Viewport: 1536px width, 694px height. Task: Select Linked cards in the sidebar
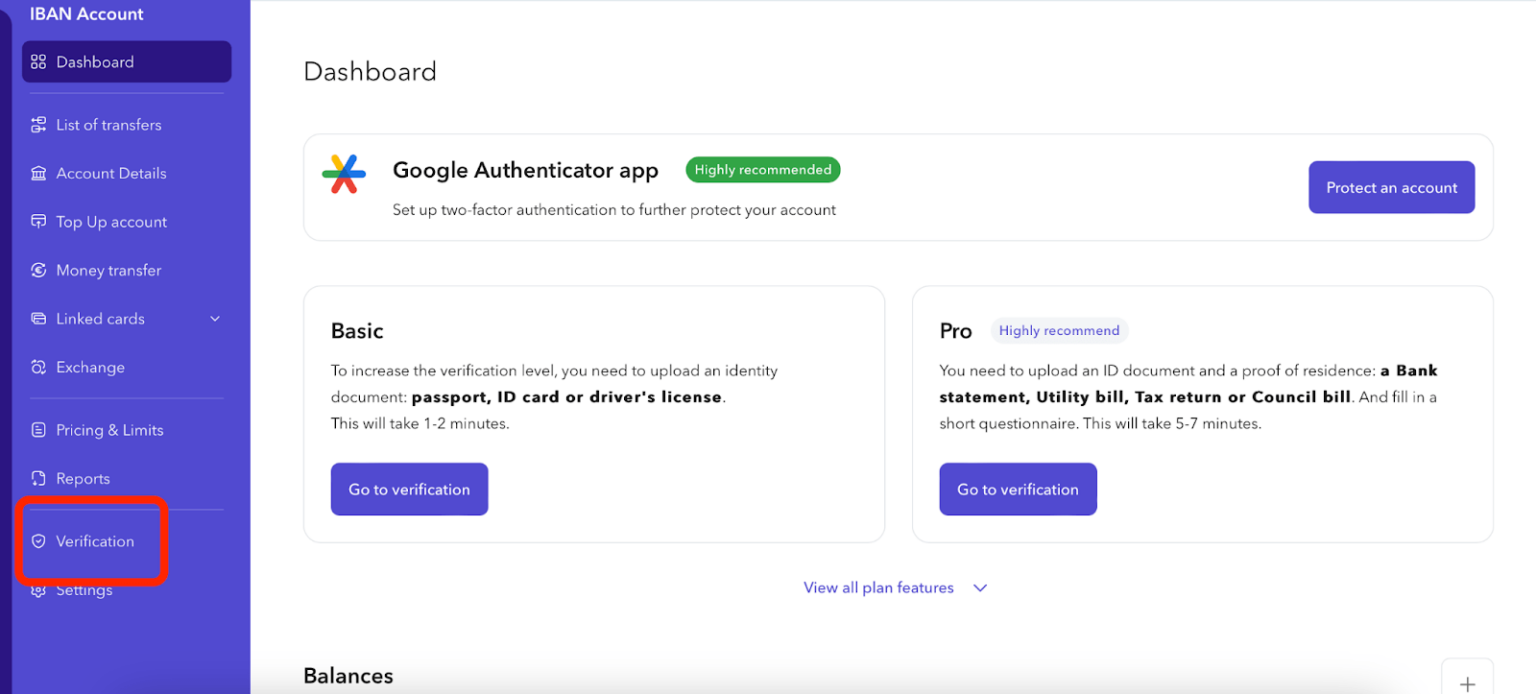click(100, 319)
